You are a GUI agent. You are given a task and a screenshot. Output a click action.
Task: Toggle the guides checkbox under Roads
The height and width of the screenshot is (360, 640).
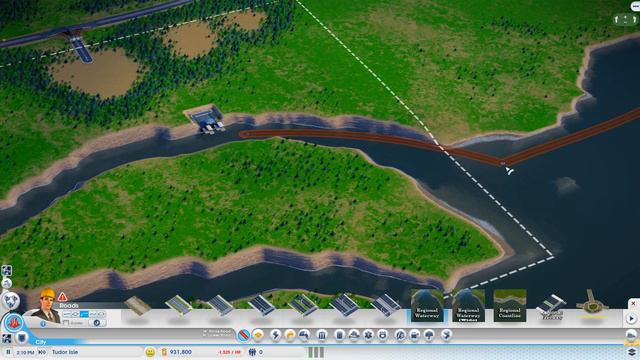pos(66,323)
